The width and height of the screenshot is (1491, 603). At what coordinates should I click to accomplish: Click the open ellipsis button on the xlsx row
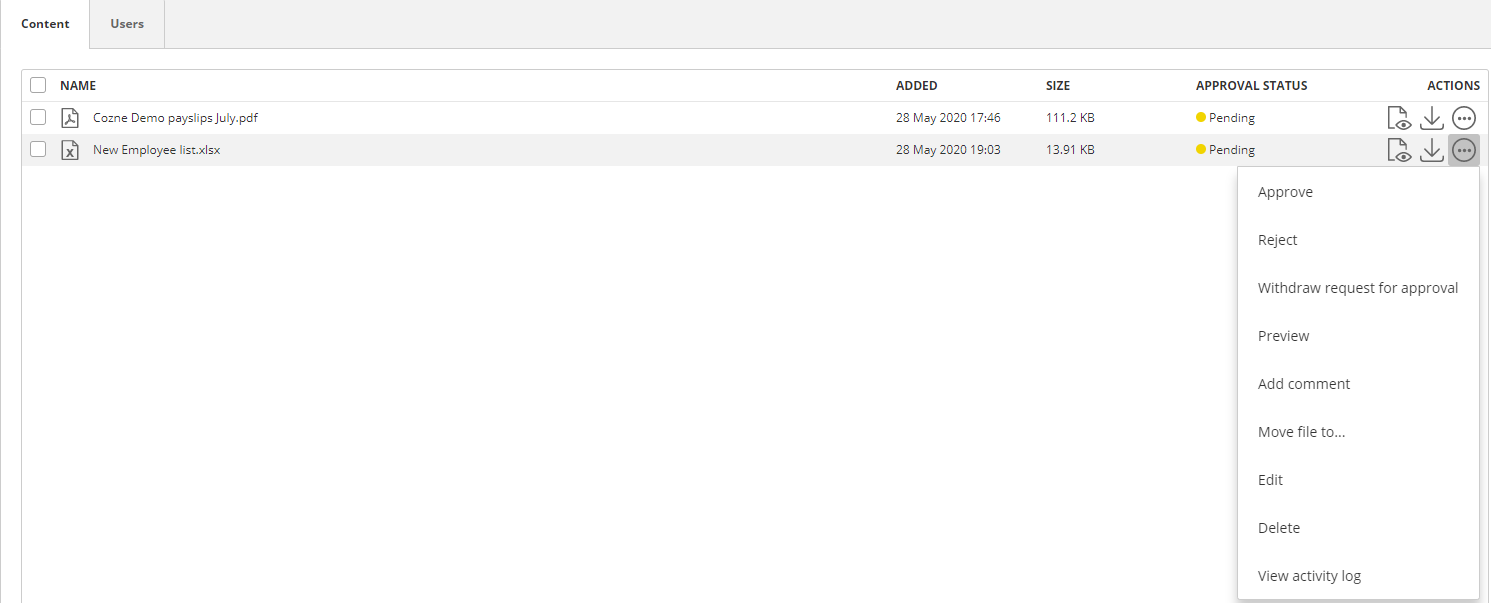pos(1463,149)
